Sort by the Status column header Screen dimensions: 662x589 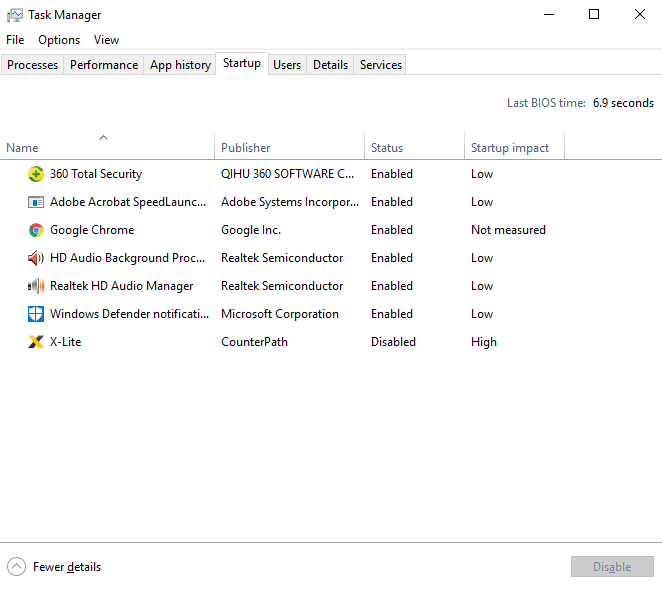click(415, 146)
